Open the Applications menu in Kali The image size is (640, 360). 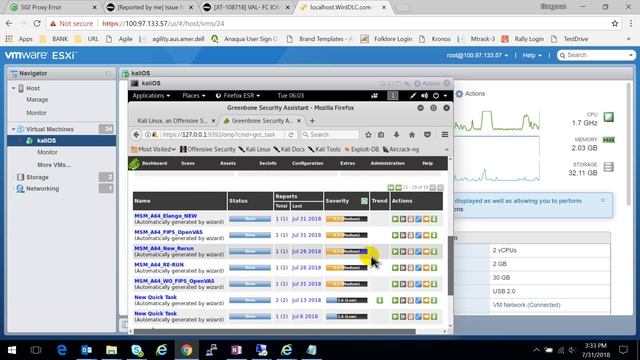point(151,96)
